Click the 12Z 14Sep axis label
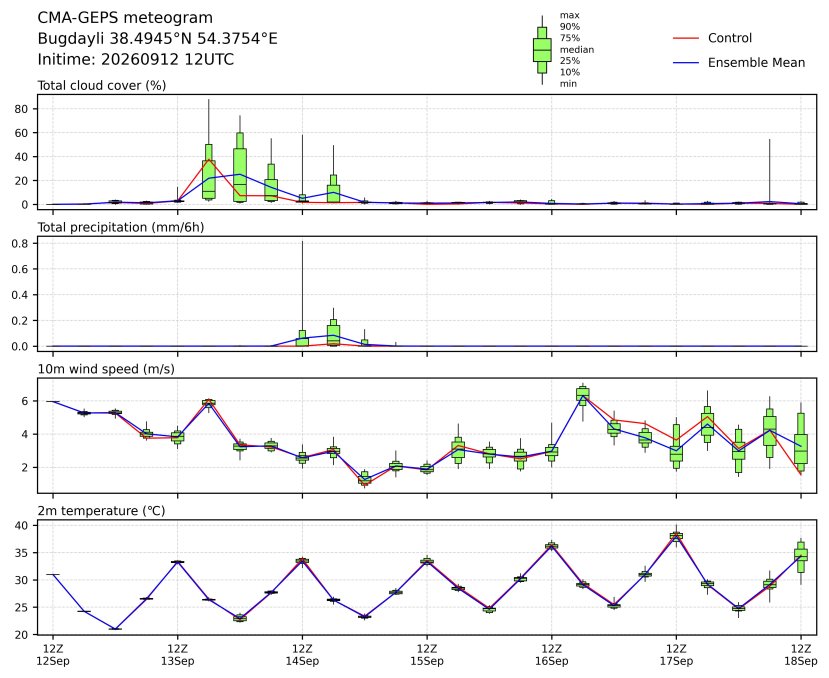The height and width of the screenshot is (678, 829). [302, 655]
